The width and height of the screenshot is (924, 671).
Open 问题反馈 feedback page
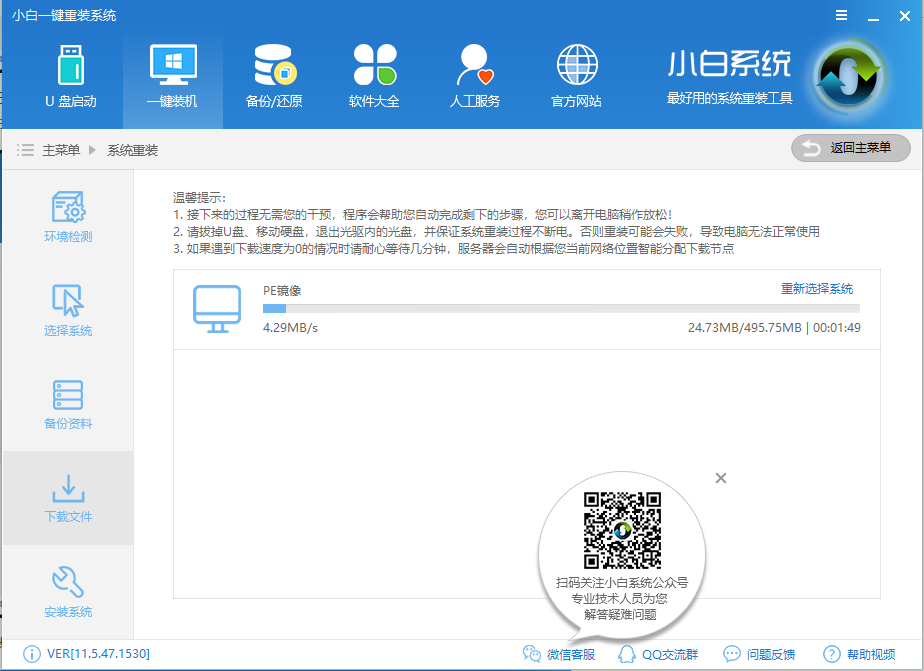pyautogui.click(x=757, y=652)
